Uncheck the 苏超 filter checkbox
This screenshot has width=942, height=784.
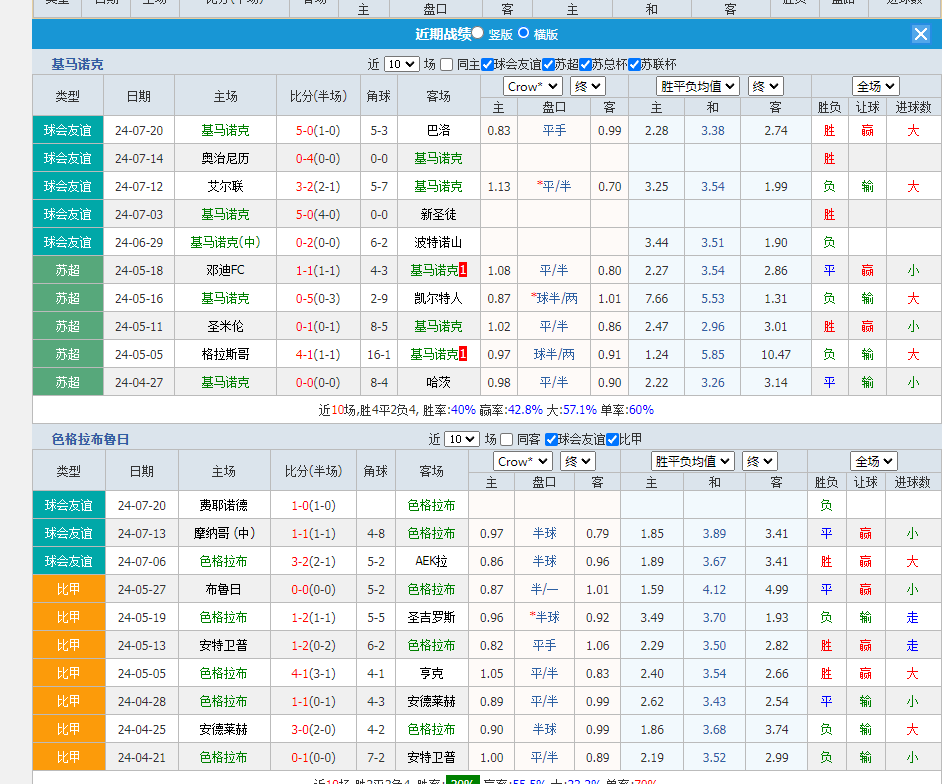click(x=547, y=64)
